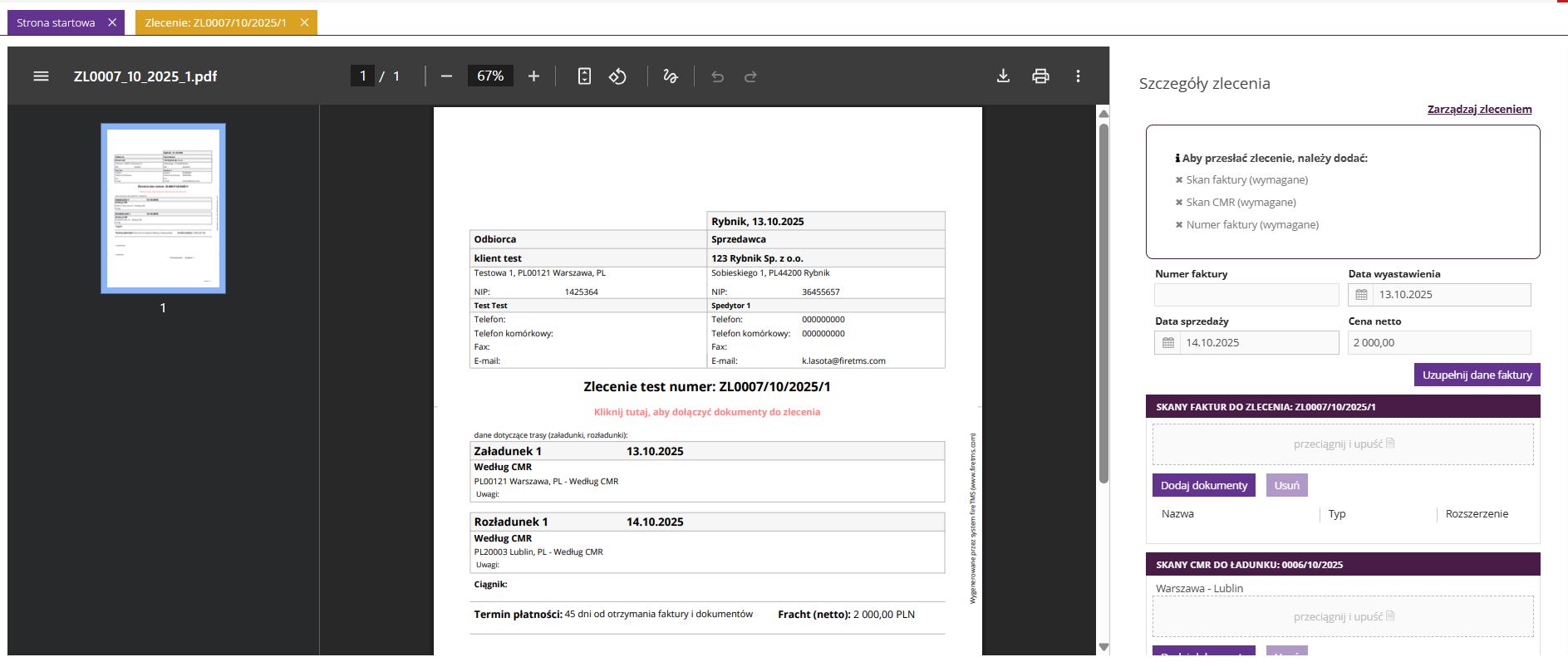Click Dodaj dokumenty under invoice scans
The width and height of the screenshot is (1568, 662).
pos(1203,485)
